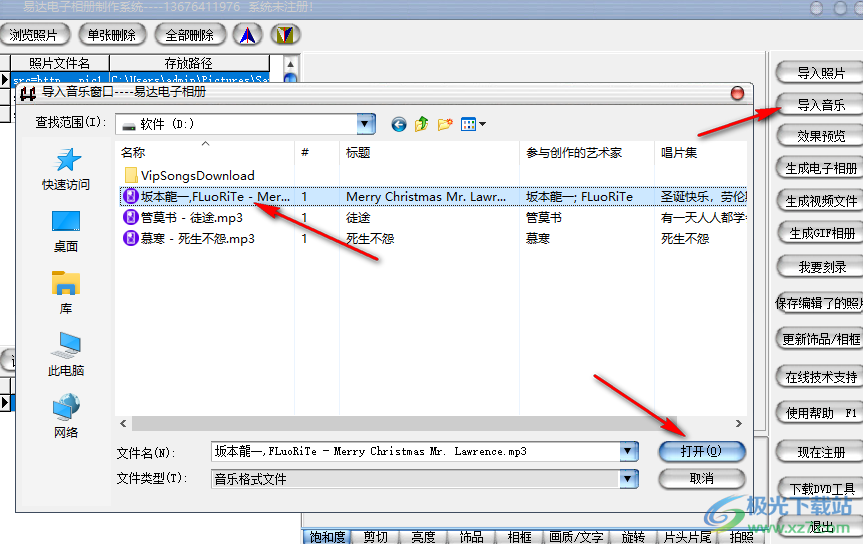Screen dimensions: 863x544
Task: Click 我要刻录 button
Action: [x=820, y=267]
